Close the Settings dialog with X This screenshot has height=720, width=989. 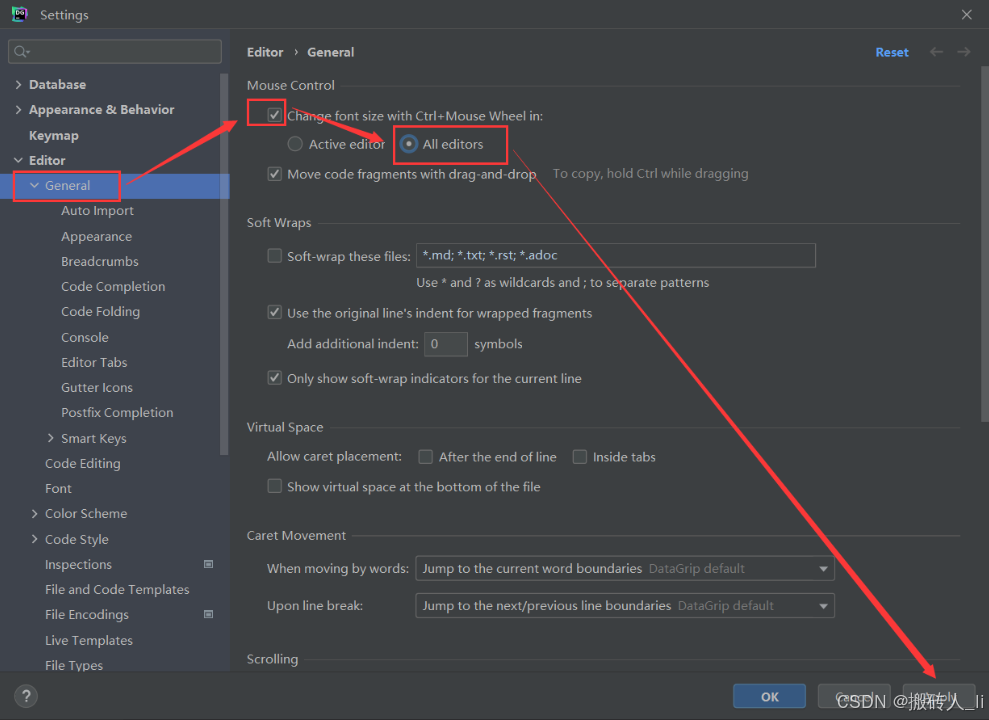coord(966,14)
